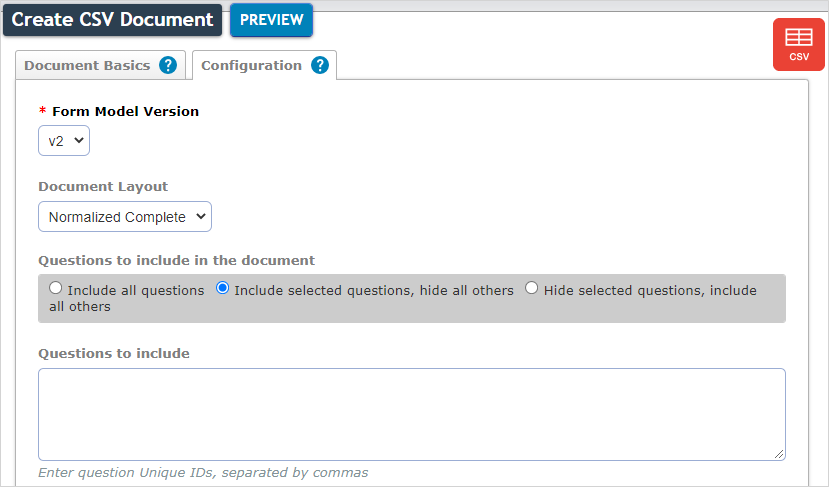
Task: Focus the Questions to include text area
Action: [x=412, y=415]
